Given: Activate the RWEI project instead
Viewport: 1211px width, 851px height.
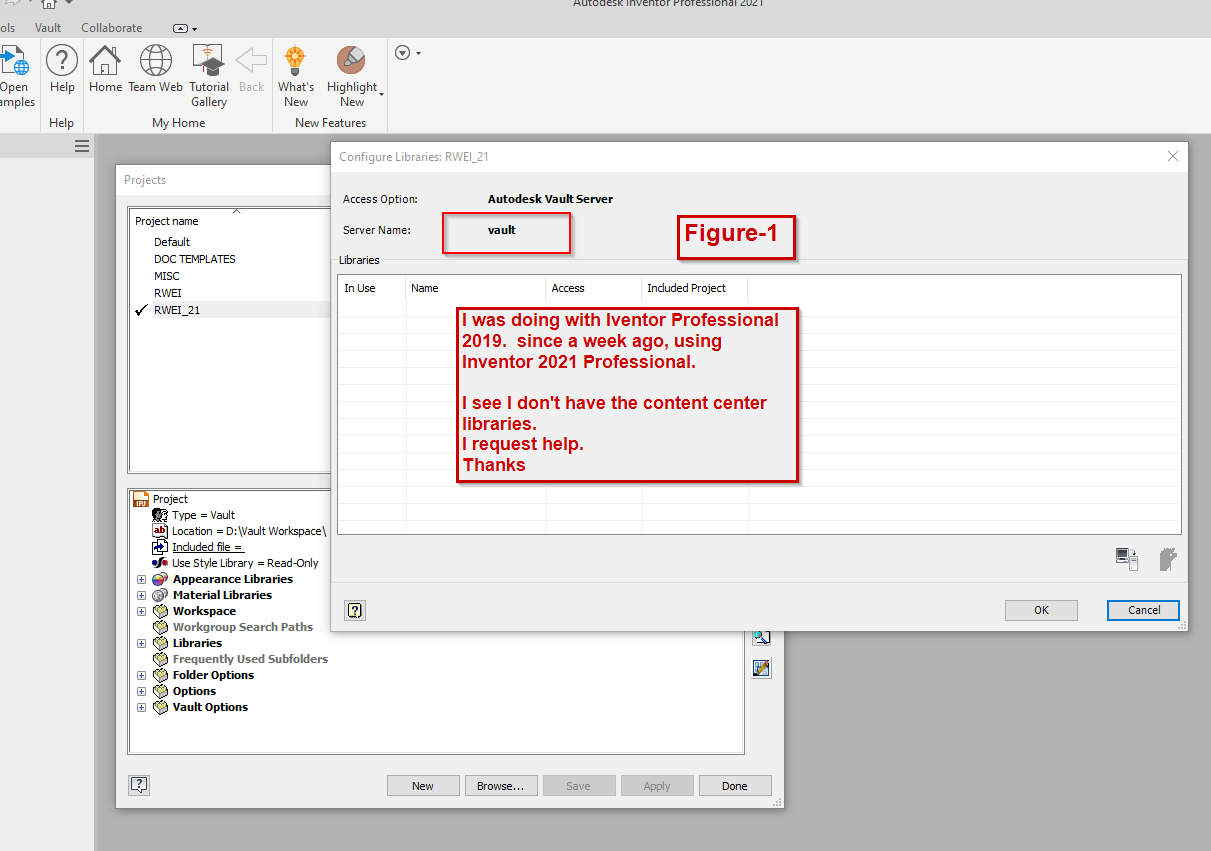Looking at the screenshot, I should click(x=167, y=292).
